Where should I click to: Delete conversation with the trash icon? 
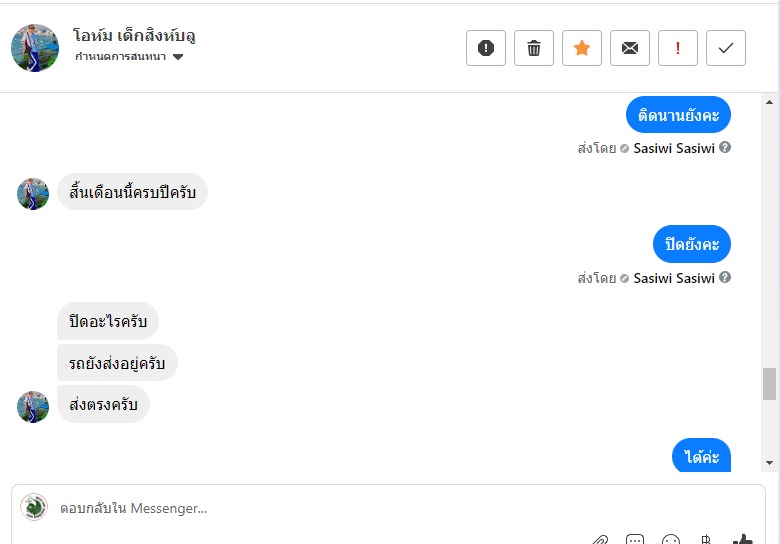(x=534, y=48)
